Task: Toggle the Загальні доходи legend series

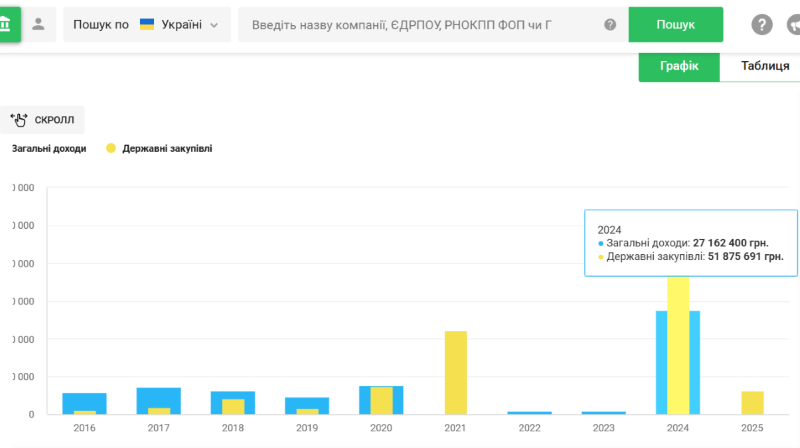Action: [x=49, y=148]
